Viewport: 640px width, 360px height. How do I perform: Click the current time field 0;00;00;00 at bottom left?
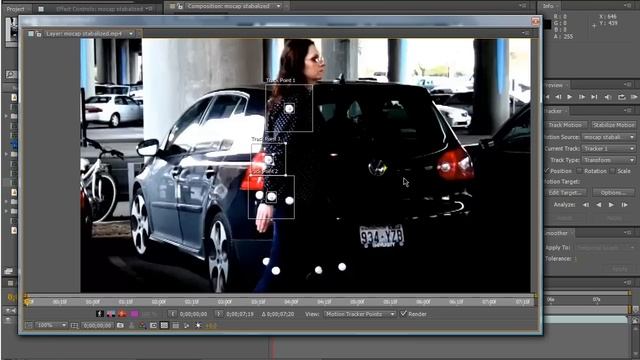(x=97, y=325)
